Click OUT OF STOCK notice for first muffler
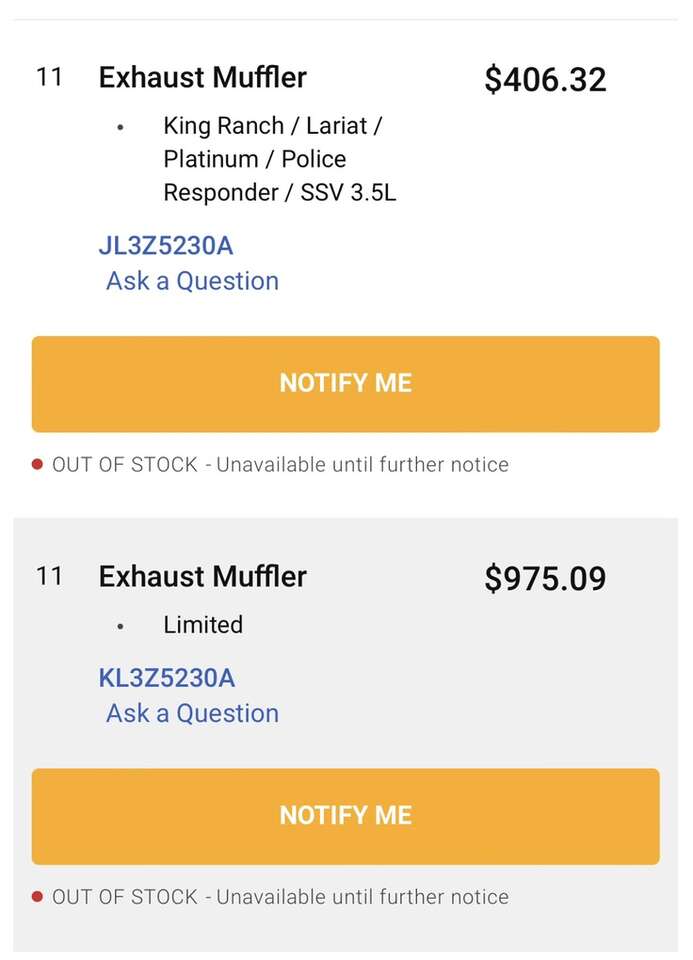Image resolution: width=693 pixels, height=960 pixels. [280, 465]
